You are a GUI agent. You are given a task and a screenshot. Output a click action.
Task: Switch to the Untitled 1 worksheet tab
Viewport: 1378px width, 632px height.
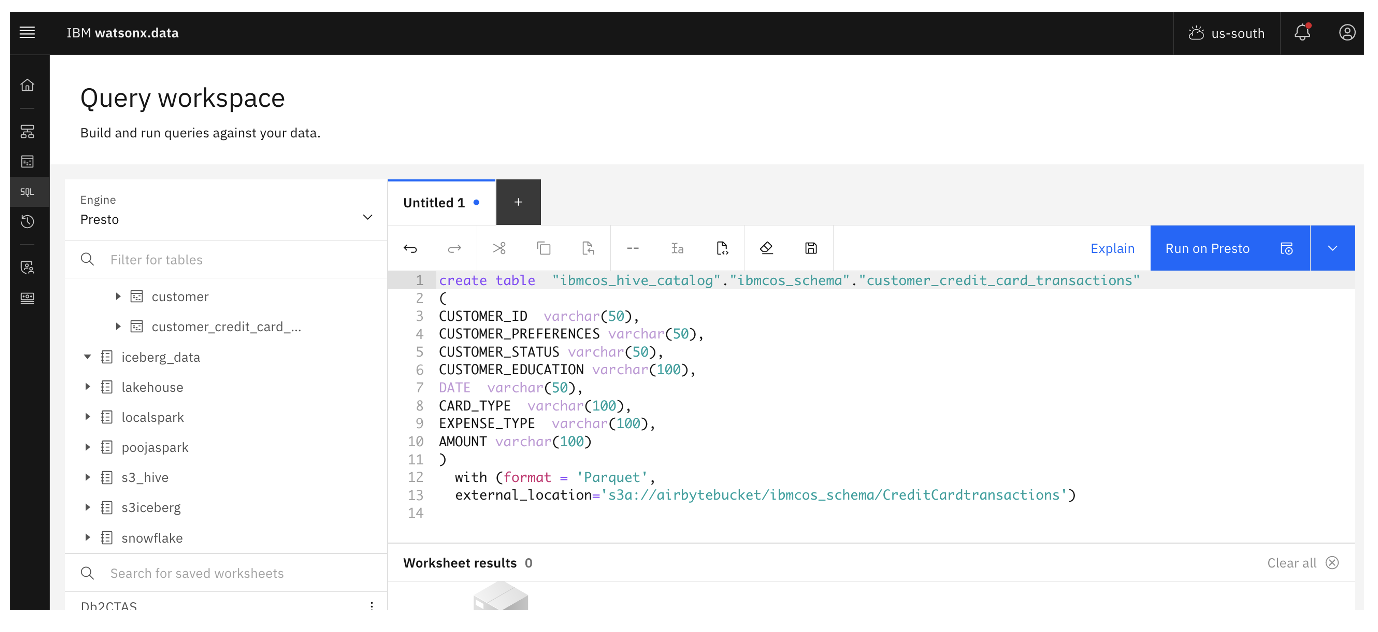tap(434, 202)
